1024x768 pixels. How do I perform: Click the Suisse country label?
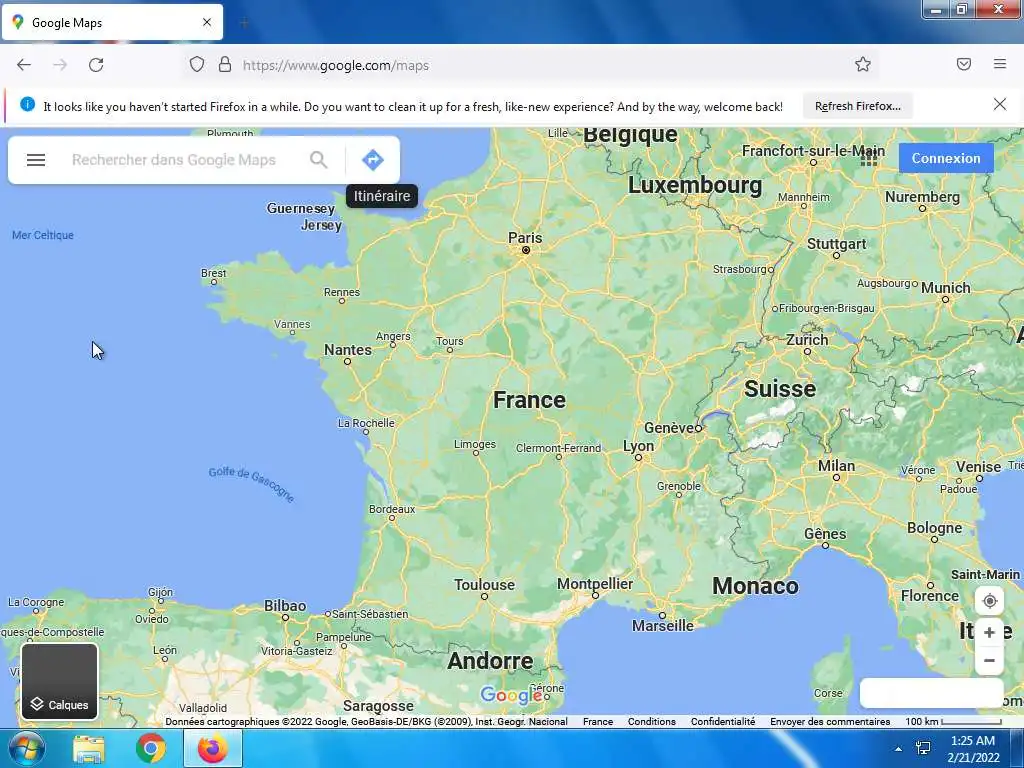pos(780,389)
